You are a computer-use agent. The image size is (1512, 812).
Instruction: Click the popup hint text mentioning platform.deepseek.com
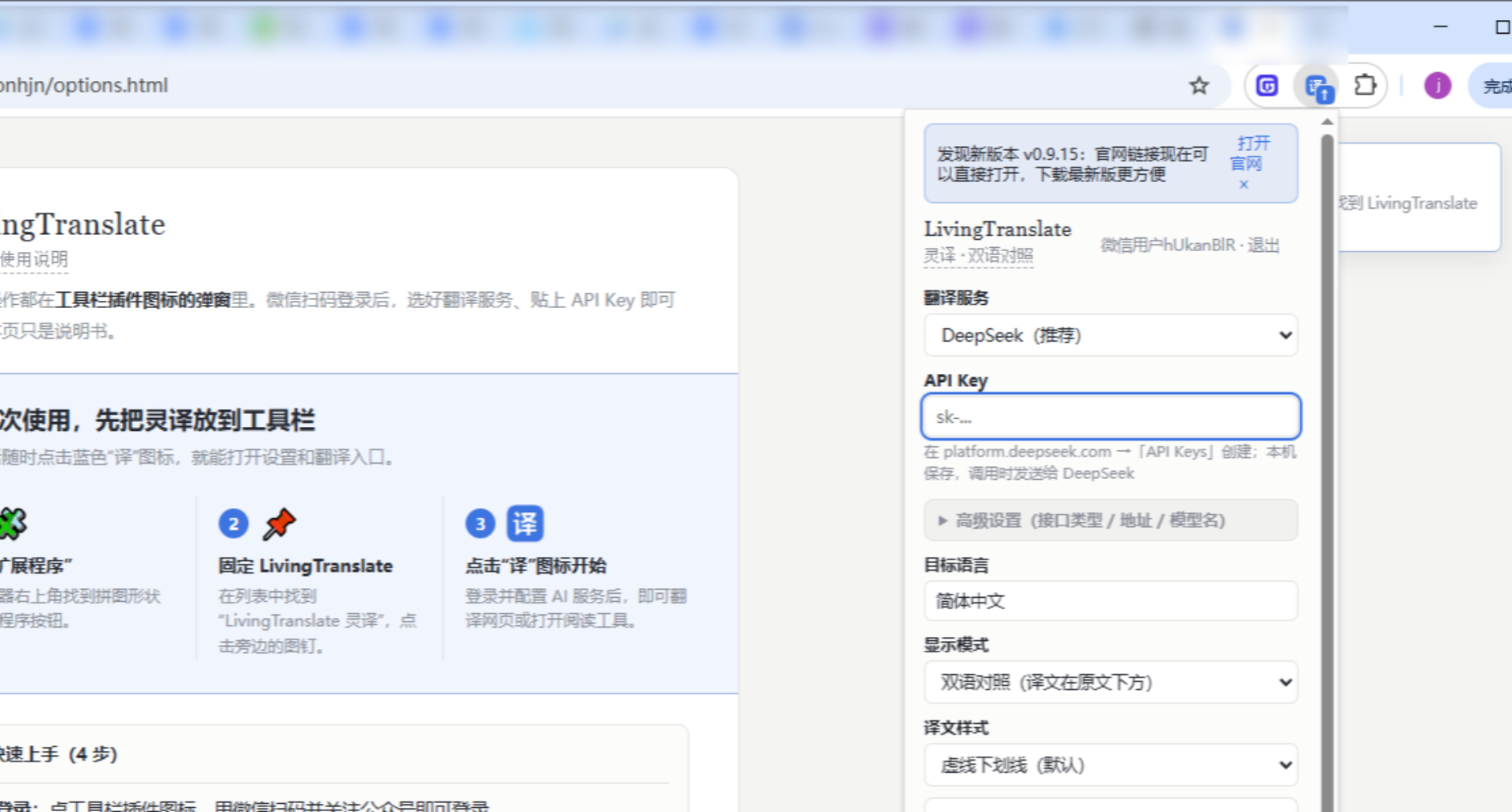pos(1110,462)
